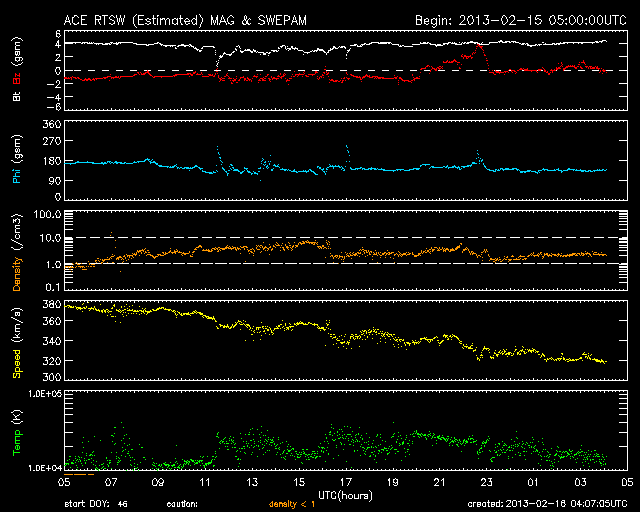Click the '6' tick on the Bt Bz axis
640x512 pixels.
click(x=58, y=33)
